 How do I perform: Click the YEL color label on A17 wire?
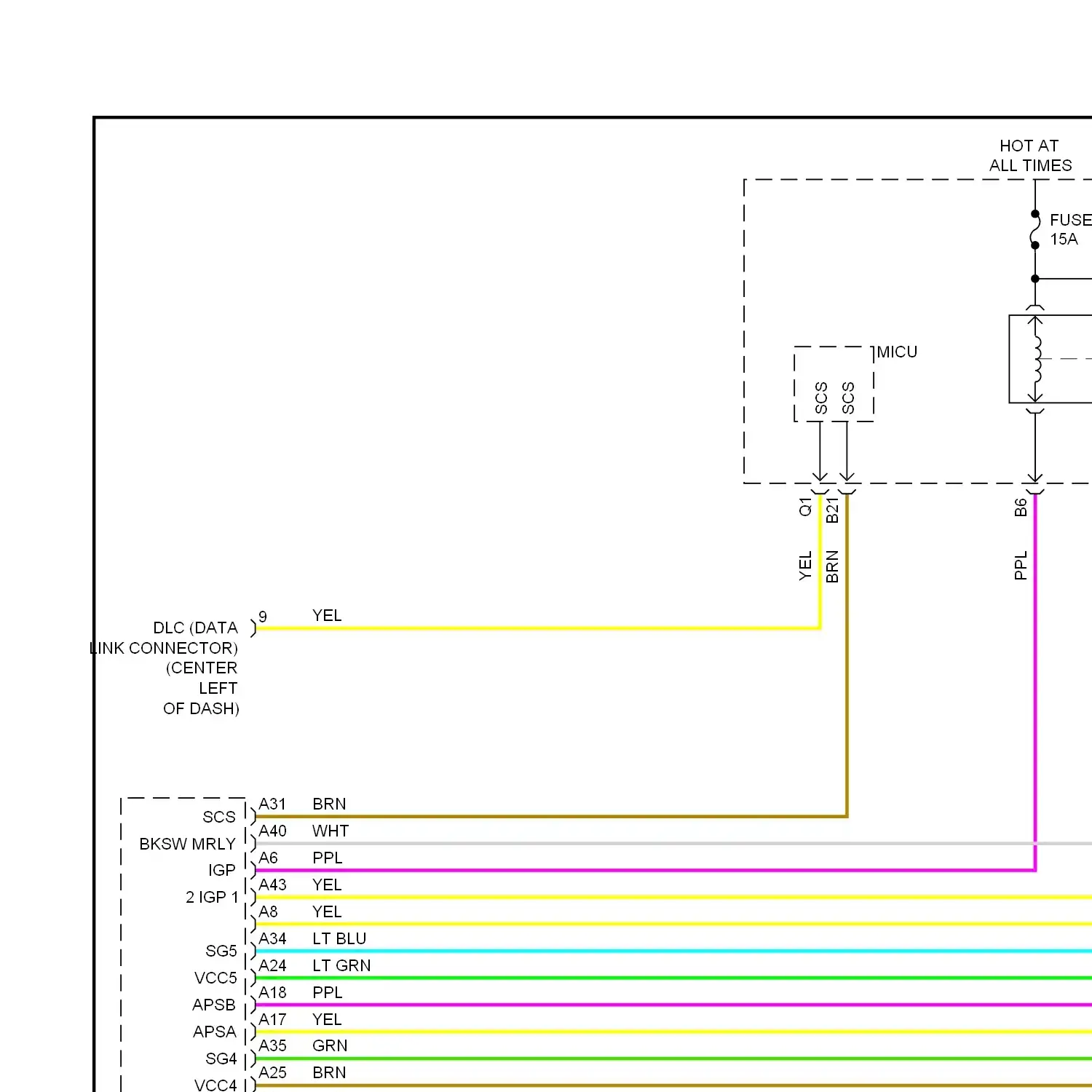coord(327,1019)
